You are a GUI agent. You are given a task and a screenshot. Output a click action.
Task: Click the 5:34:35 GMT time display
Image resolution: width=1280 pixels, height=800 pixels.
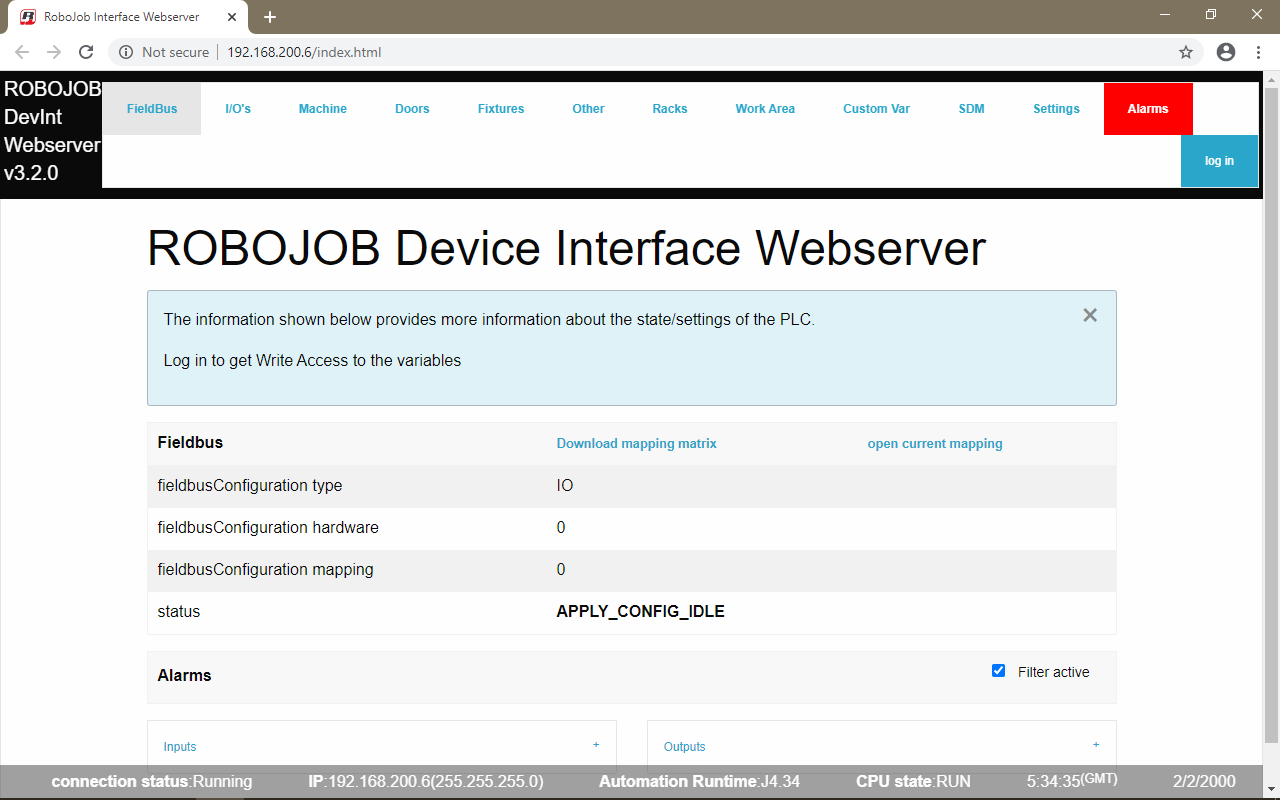click(1072, 780)
